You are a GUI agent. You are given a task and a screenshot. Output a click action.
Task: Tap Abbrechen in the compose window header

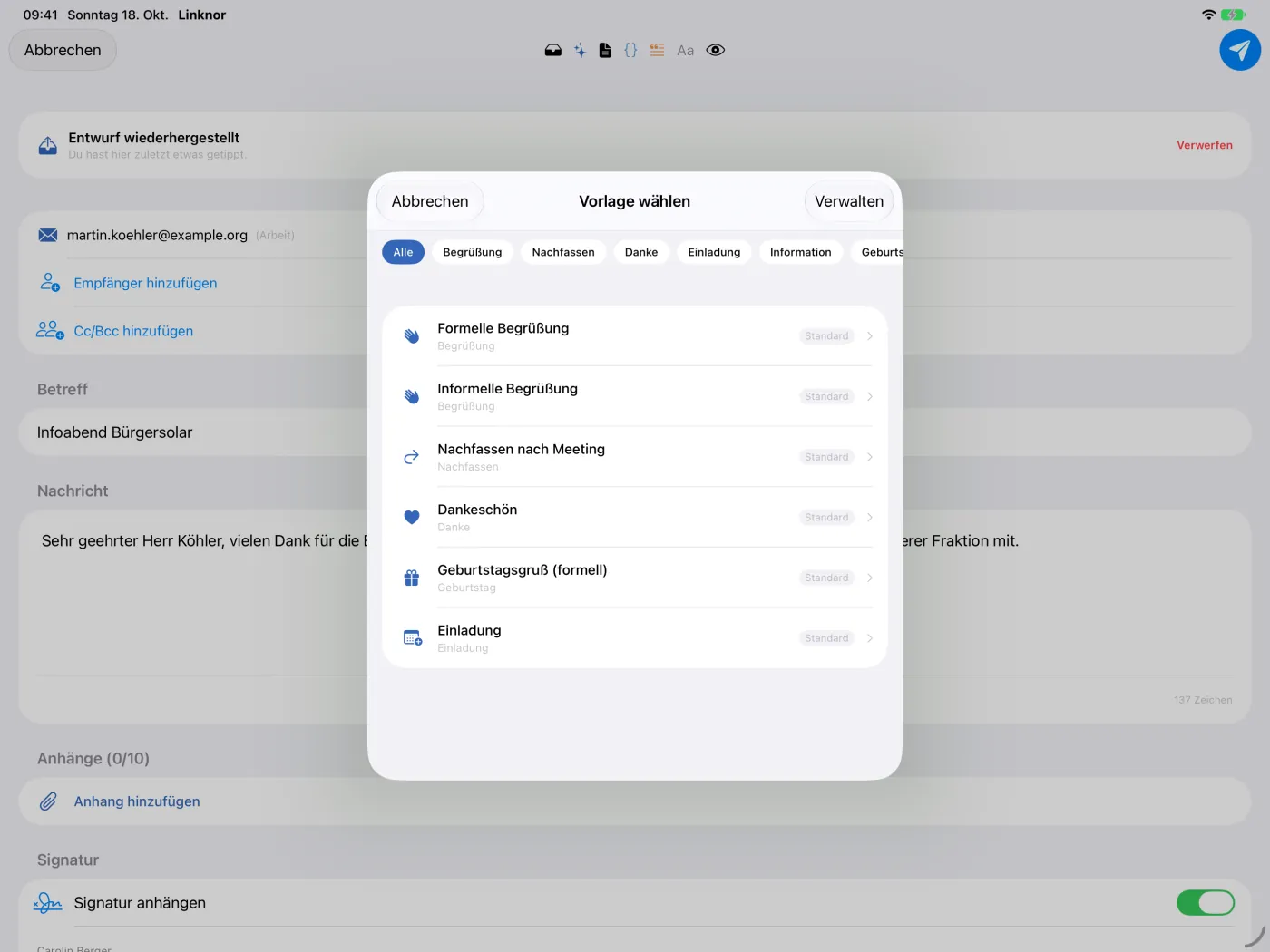coord(63,50)
